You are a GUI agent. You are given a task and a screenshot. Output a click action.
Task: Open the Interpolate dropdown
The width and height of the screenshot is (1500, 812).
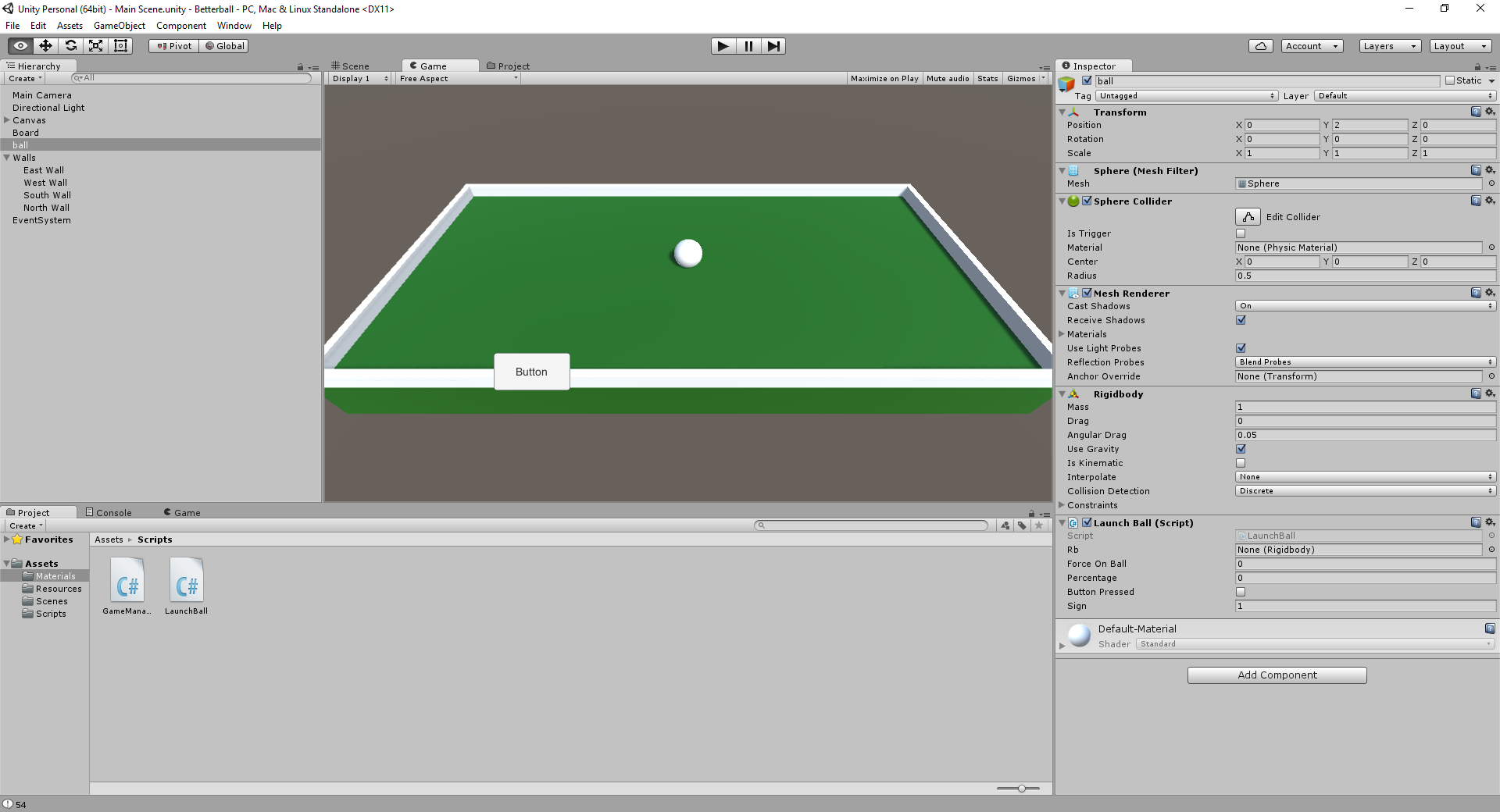pyautogui.click(x=1366, y=477)
